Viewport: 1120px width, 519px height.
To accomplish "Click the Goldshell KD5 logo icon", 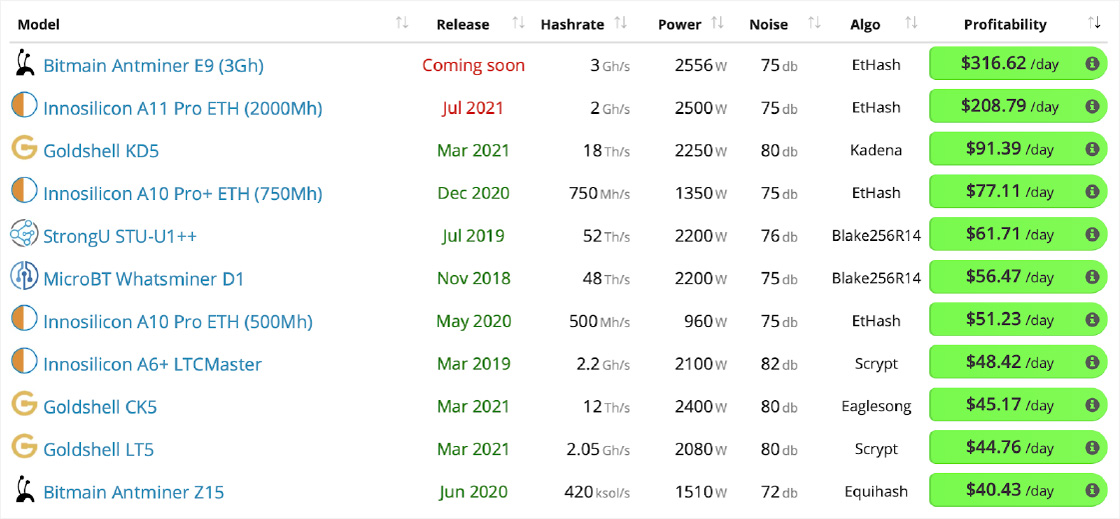I will point(23,150).
